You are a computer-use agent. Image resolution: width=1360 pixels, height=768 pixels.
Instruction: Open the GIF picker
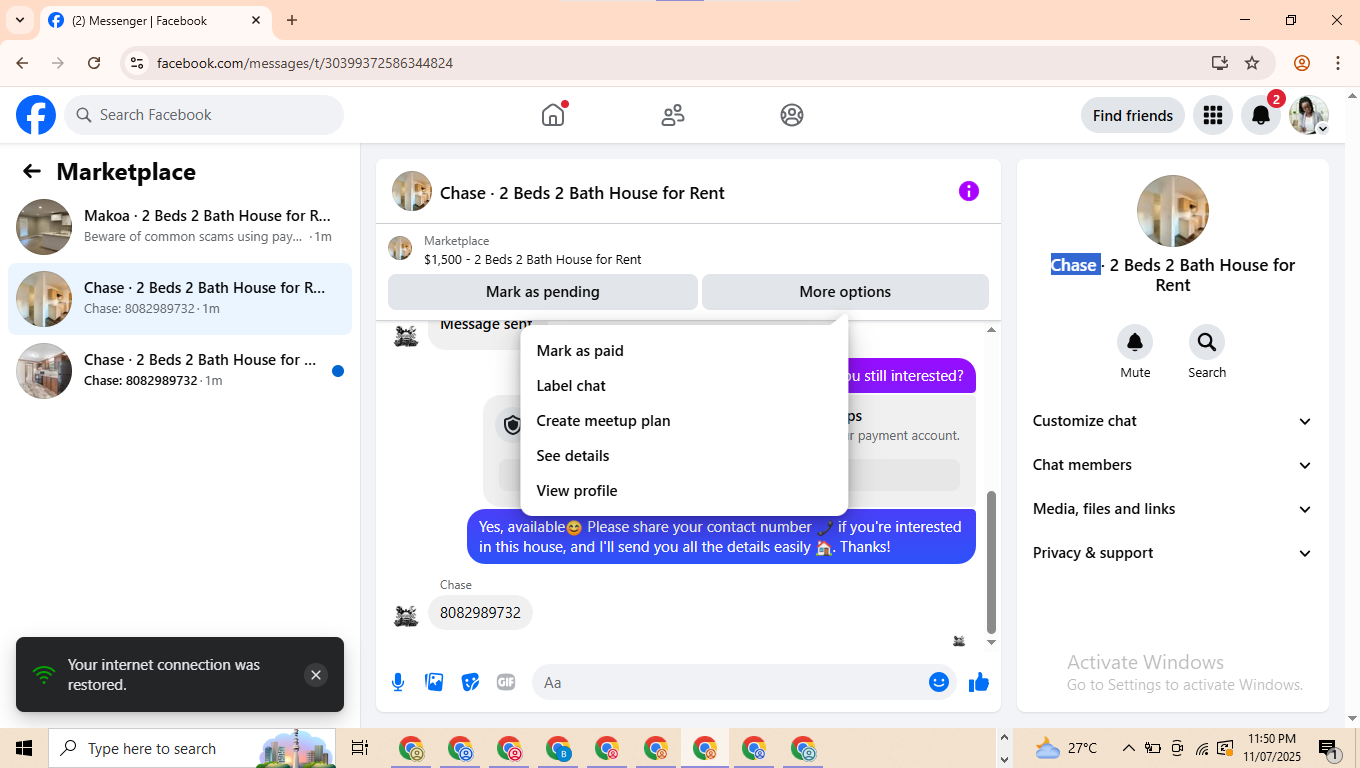tap(506, 682)
